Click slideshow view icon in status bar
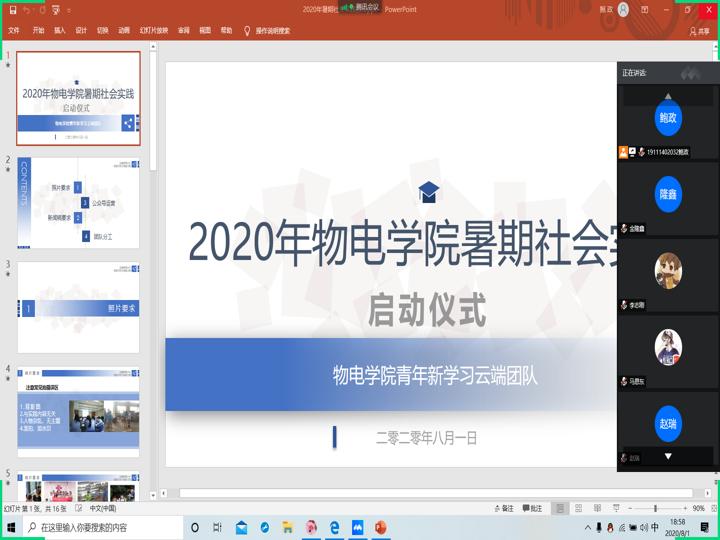Screen dimensions: 720x540 614,508
